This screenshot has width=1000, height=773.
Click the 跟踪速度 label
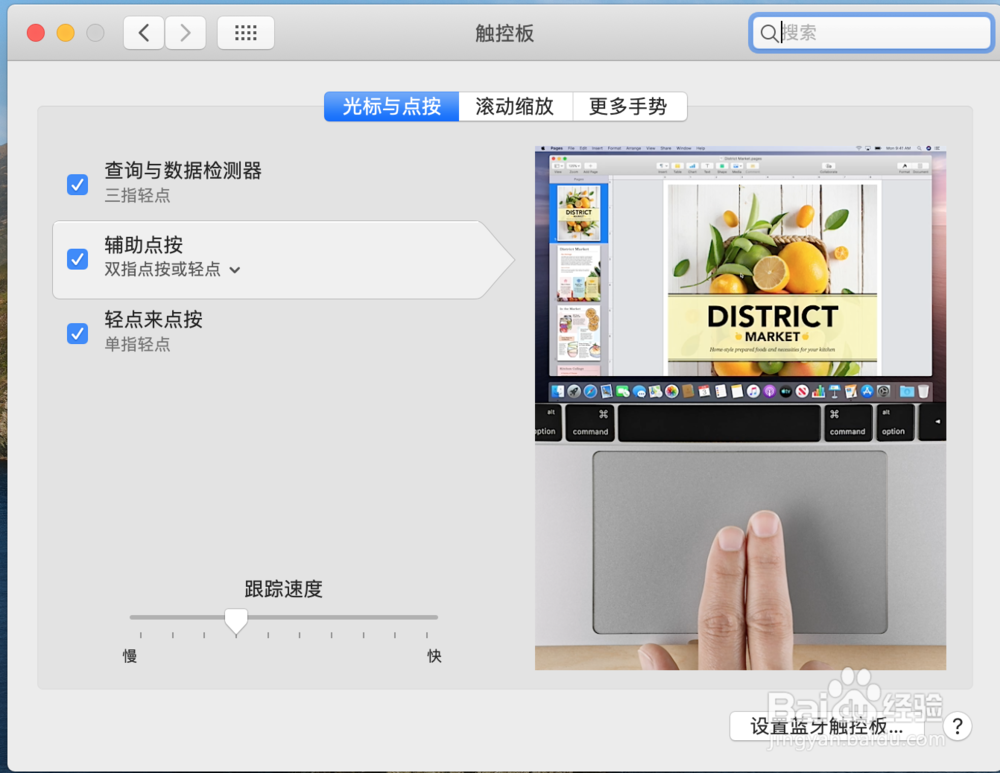point(283,589)
